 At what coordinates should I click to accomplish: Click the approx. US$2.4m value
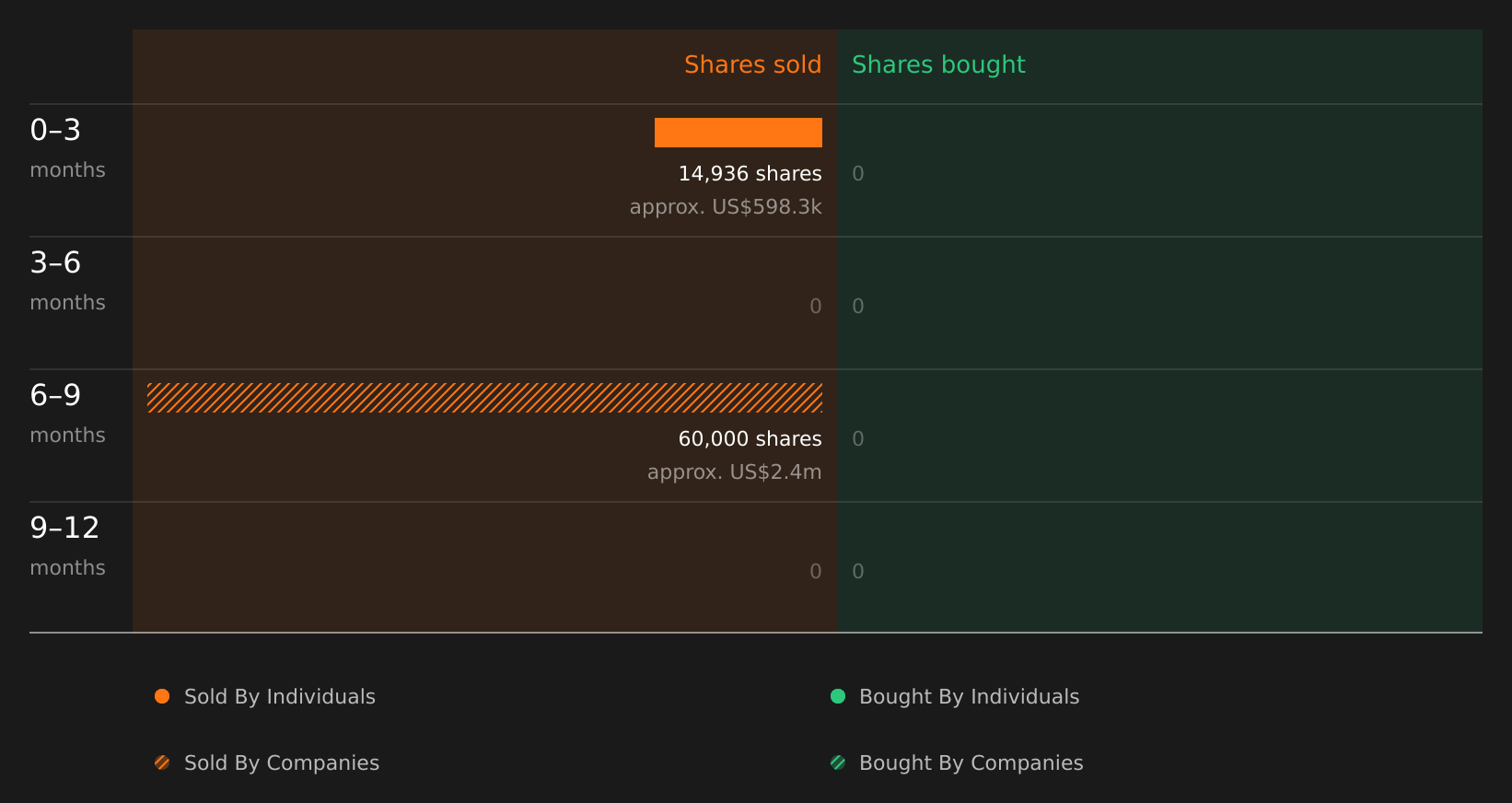[x=734, y=471]
